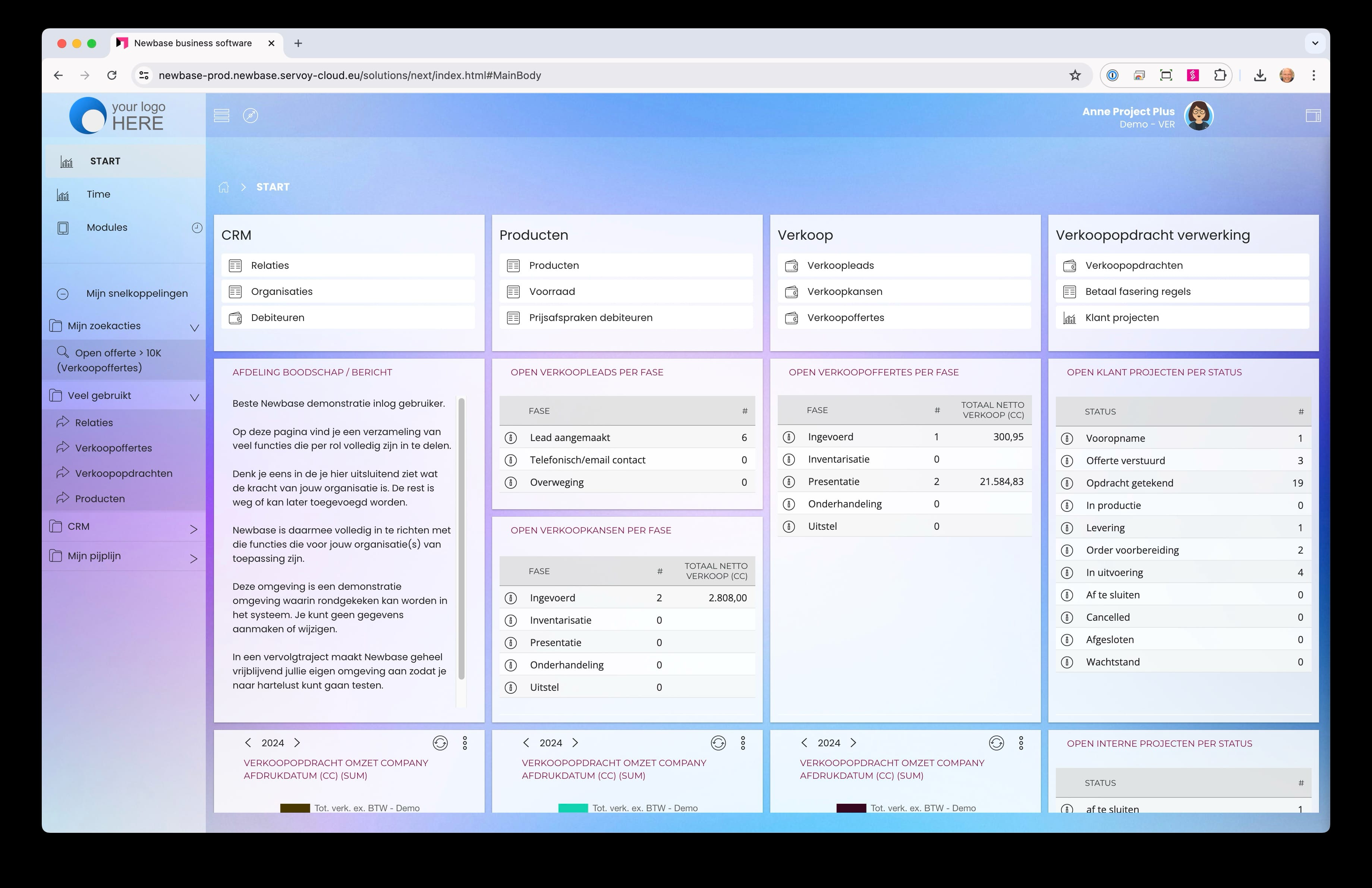This screenshot has height=888, width=1372.
Task: Click info icon for Lead aangemaakt row
Action: pyautogui.click(x=511, y=438)
